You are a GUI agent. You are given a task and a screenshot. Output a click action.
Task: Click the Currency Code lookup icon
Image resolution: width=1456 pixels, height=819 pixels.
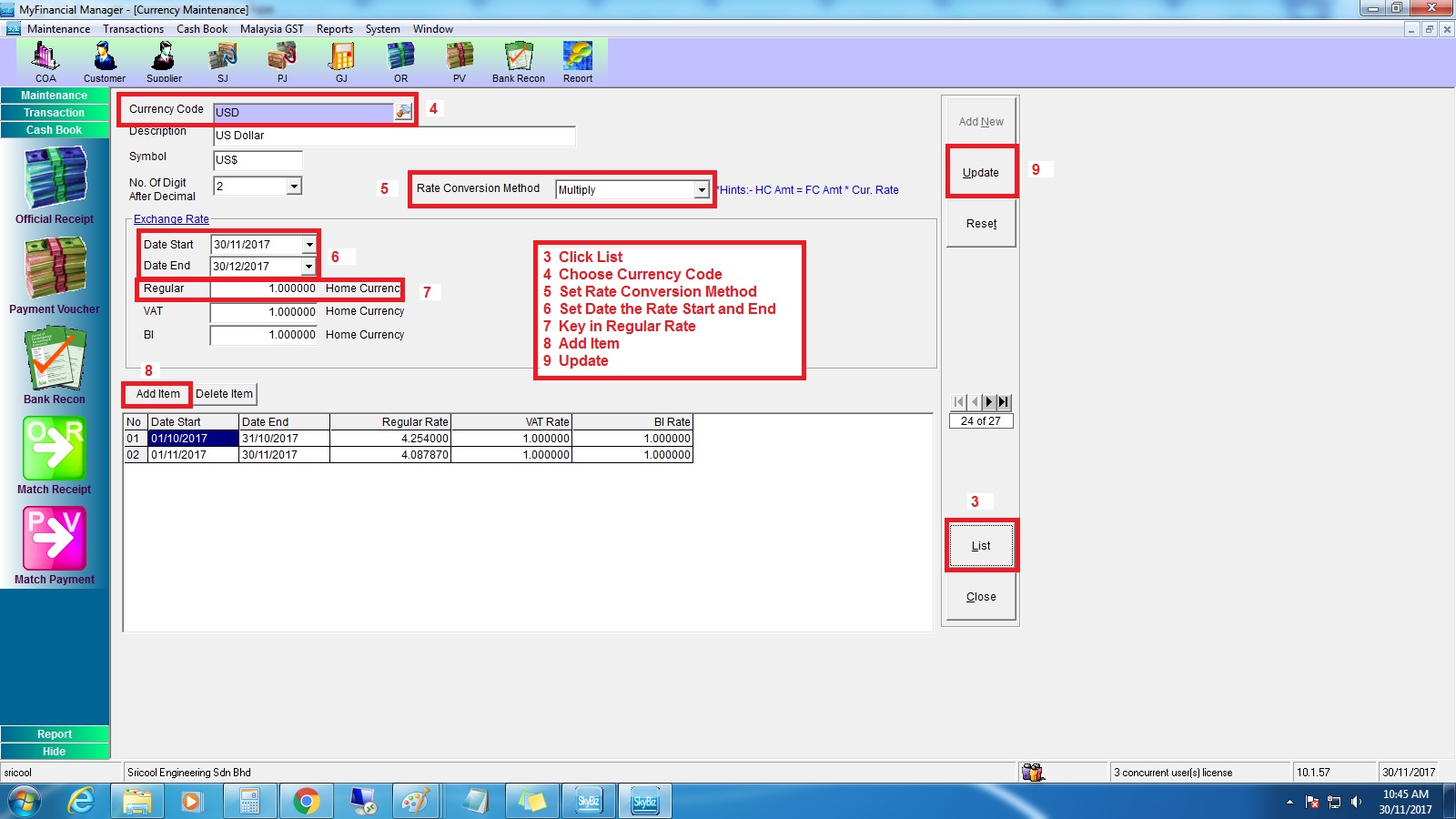pos(403,112)
